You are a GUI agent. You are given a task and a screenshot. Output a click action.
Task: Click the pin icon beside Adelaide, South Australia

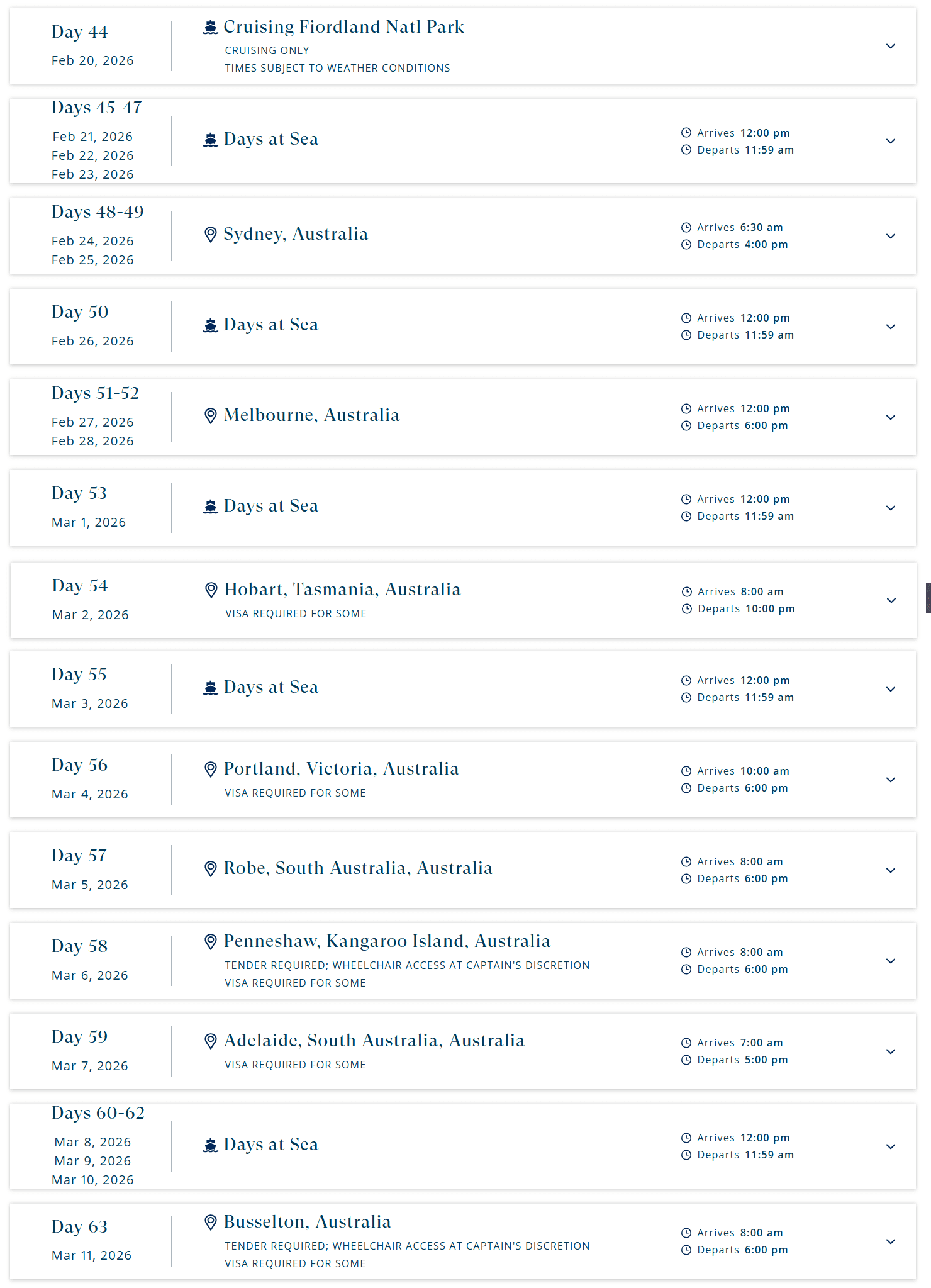click(x=211, y=1041)
